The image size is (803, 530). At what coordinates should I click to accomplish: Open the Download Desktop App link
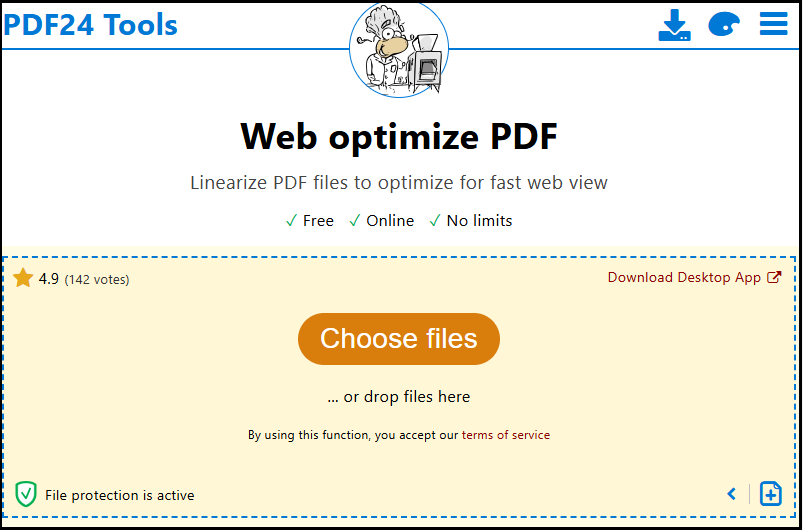[x=694, y=278]
